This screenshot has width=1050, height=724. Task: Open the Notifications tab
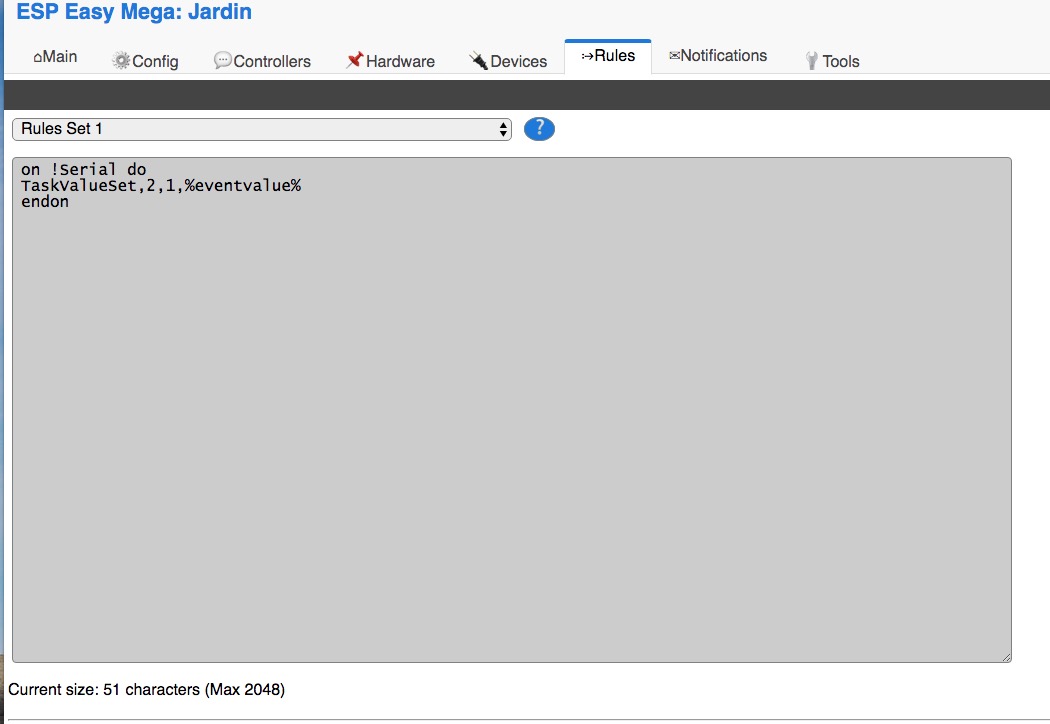click(x=718, y=56)
